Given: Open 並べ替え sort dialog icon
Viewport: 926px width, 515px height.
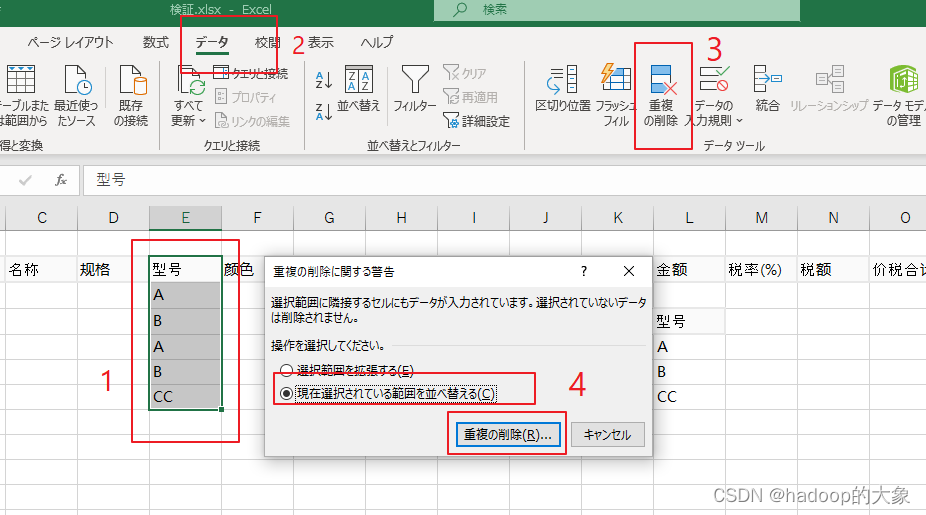Looking at the screenshot, I should point(358,79).
